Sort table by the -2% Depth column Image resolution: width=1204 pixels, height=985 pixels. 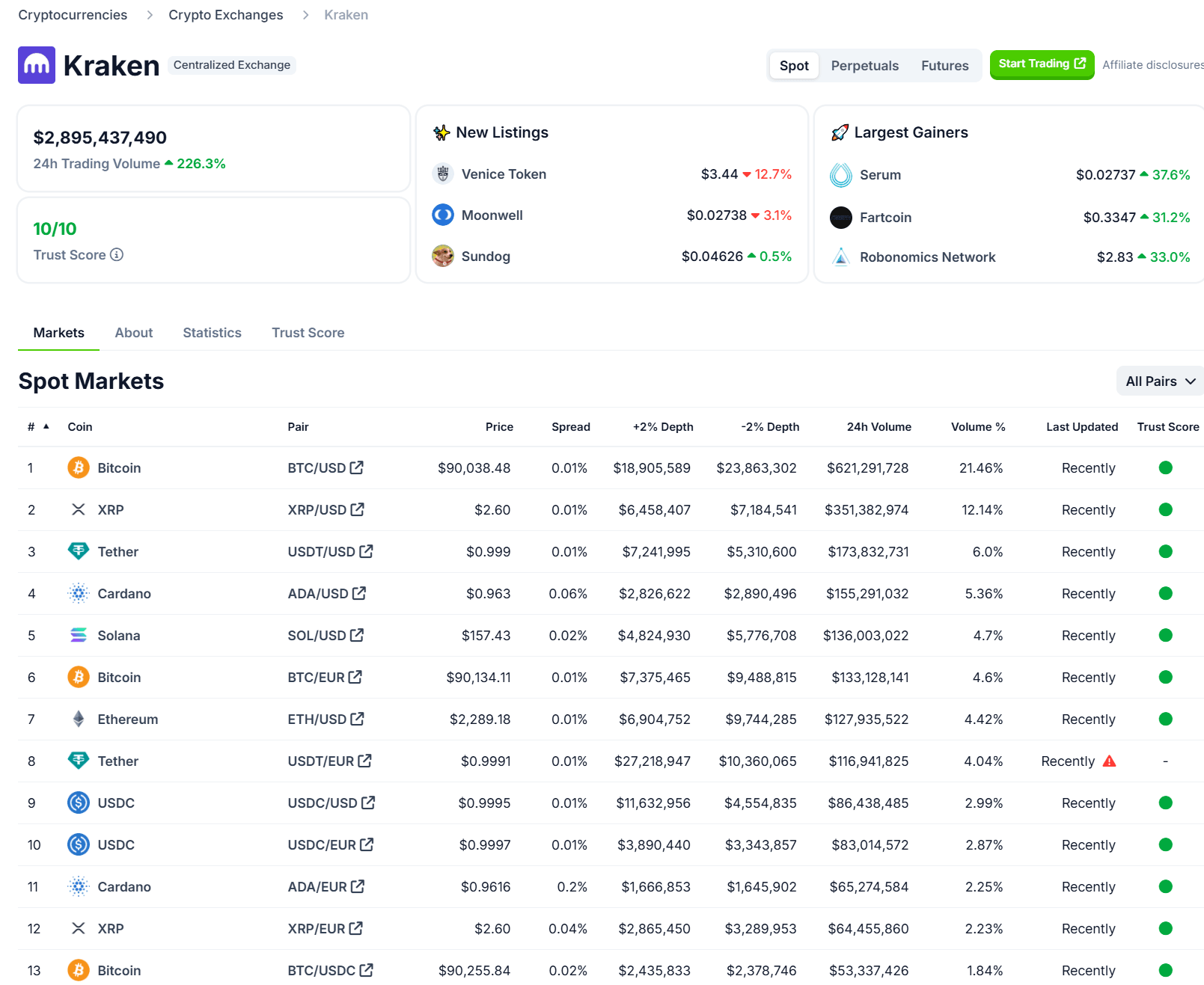(770, 426)
